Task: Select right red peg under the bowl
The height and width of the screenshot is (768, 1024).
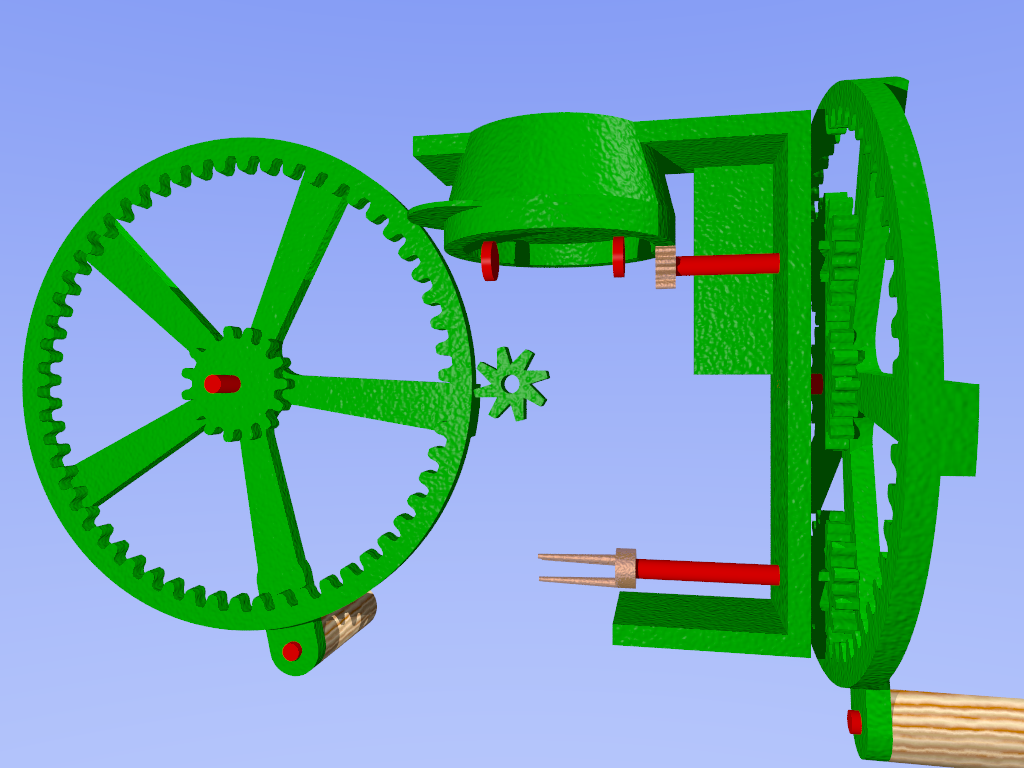Action: click(x=619, y=256)
